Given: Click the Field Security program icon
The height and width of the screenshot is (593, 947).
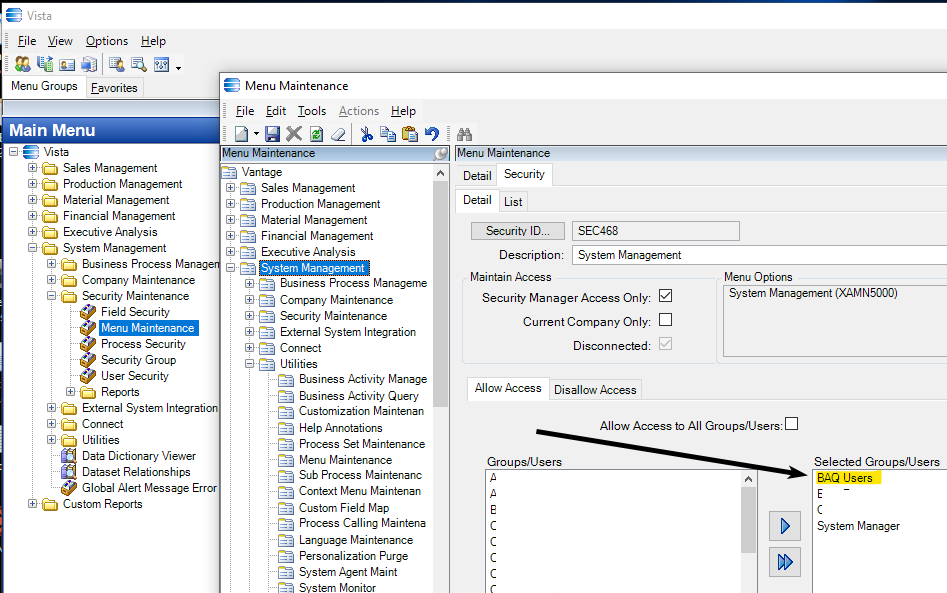Looking at the screenshot, I should tap(88, 312).
